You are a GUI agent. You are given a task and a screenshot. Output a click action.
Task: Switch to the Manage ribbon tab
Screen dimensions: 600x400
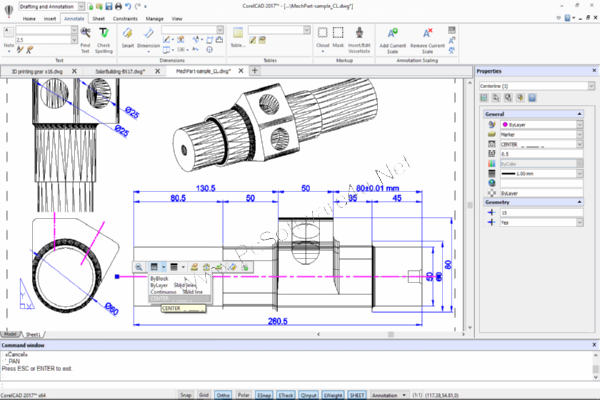coord(155,18)
